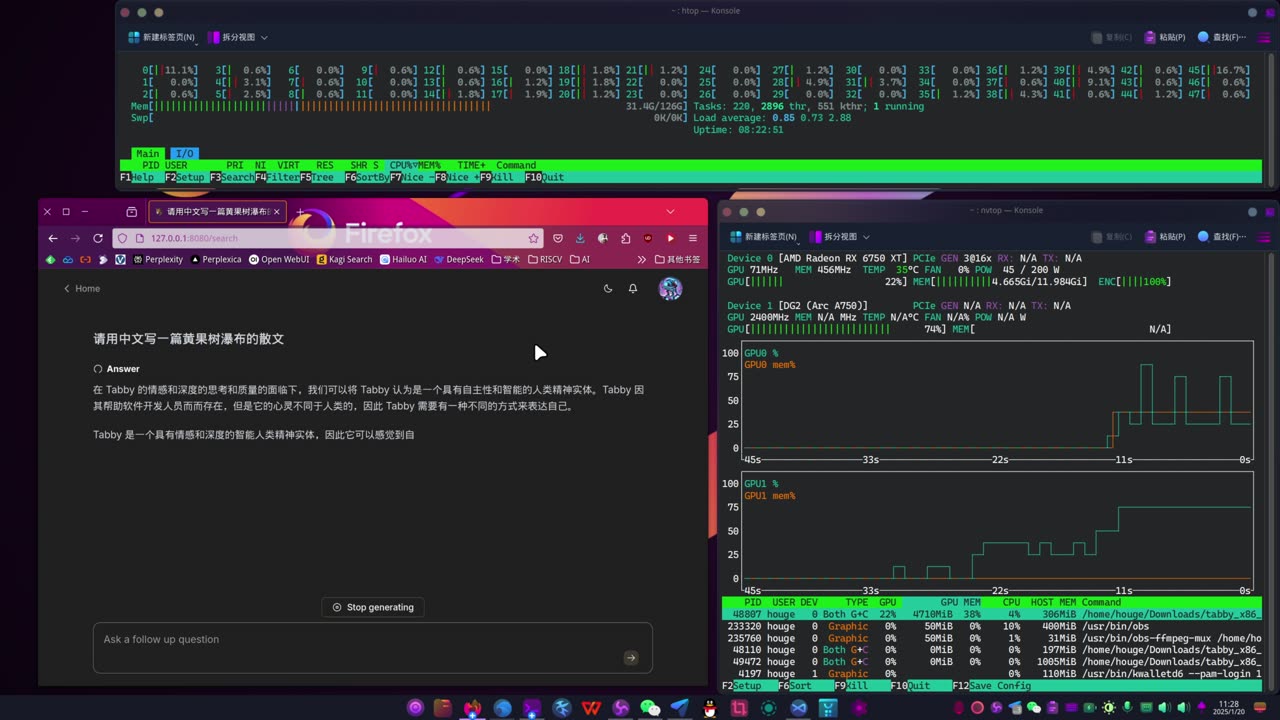Go back to Home in Tabby

[x=82, y=288]
